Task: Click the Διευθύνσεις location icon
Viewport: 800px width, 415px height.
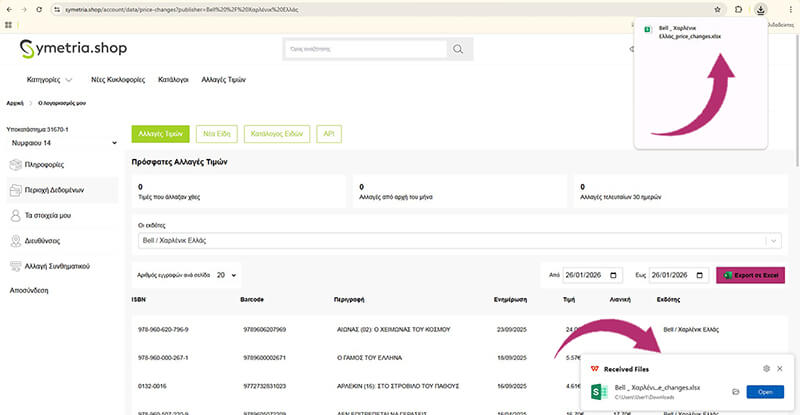Action: pos(15,241)
